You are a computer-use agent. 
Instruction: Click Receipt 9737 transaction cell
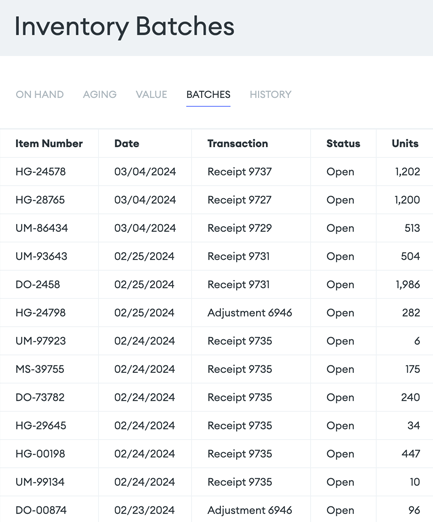pos(240,172)
